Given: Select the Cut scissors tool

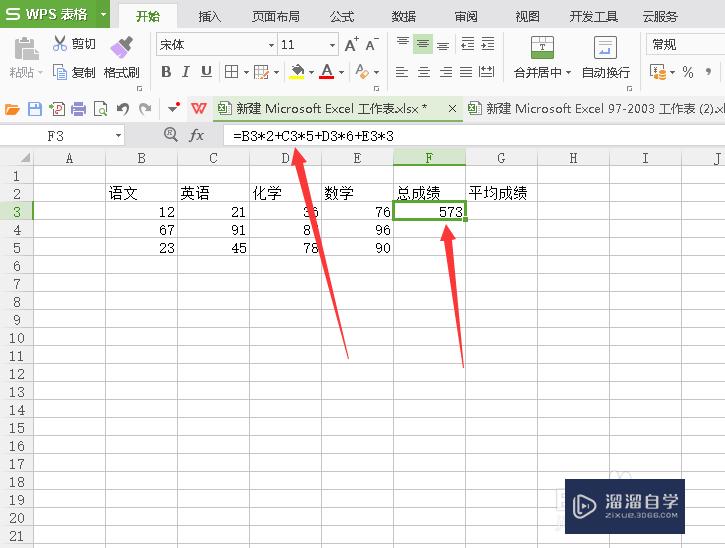Looking at the screenshot, I should 60,43.
